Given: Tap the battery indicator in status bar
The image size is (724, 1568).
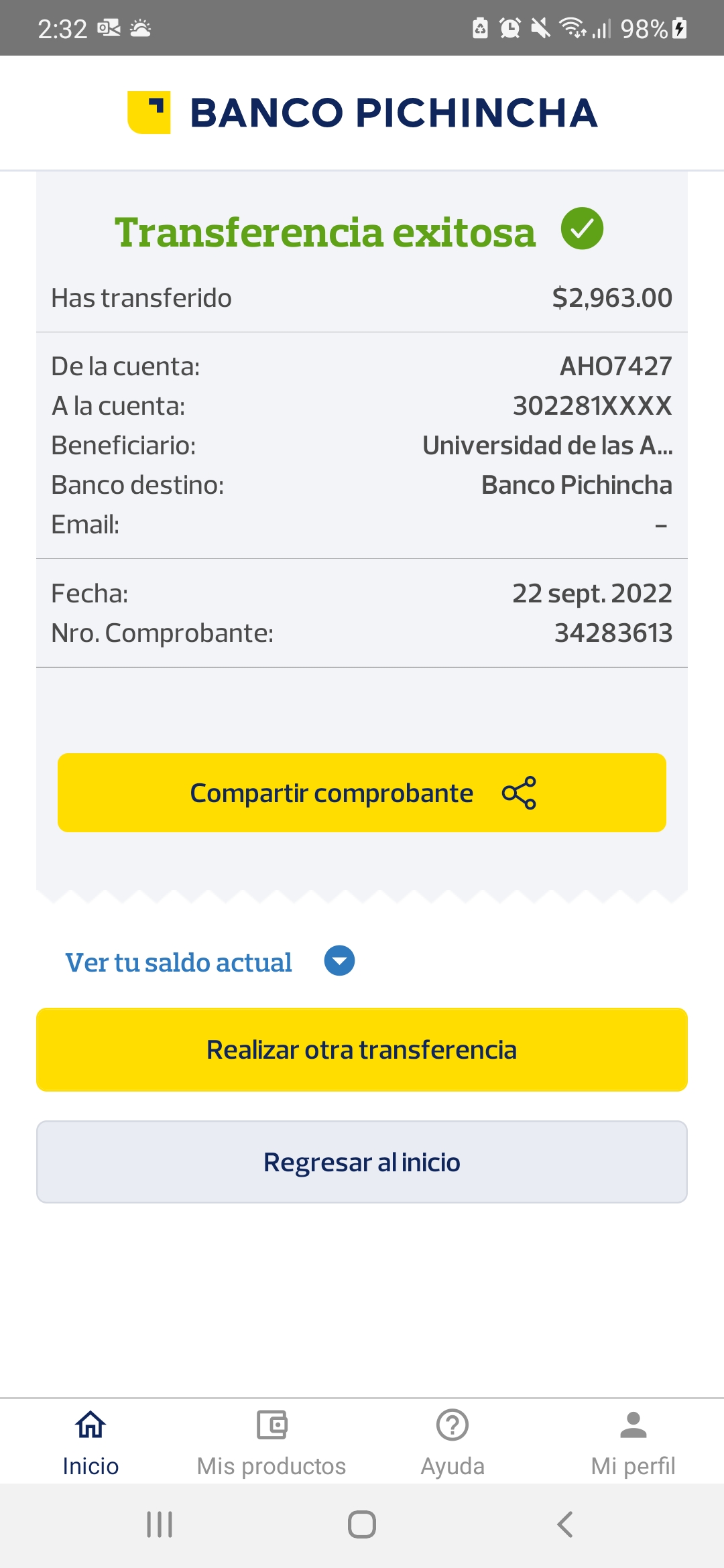Looking at the screenshot, I should click(x=679, y=29).
